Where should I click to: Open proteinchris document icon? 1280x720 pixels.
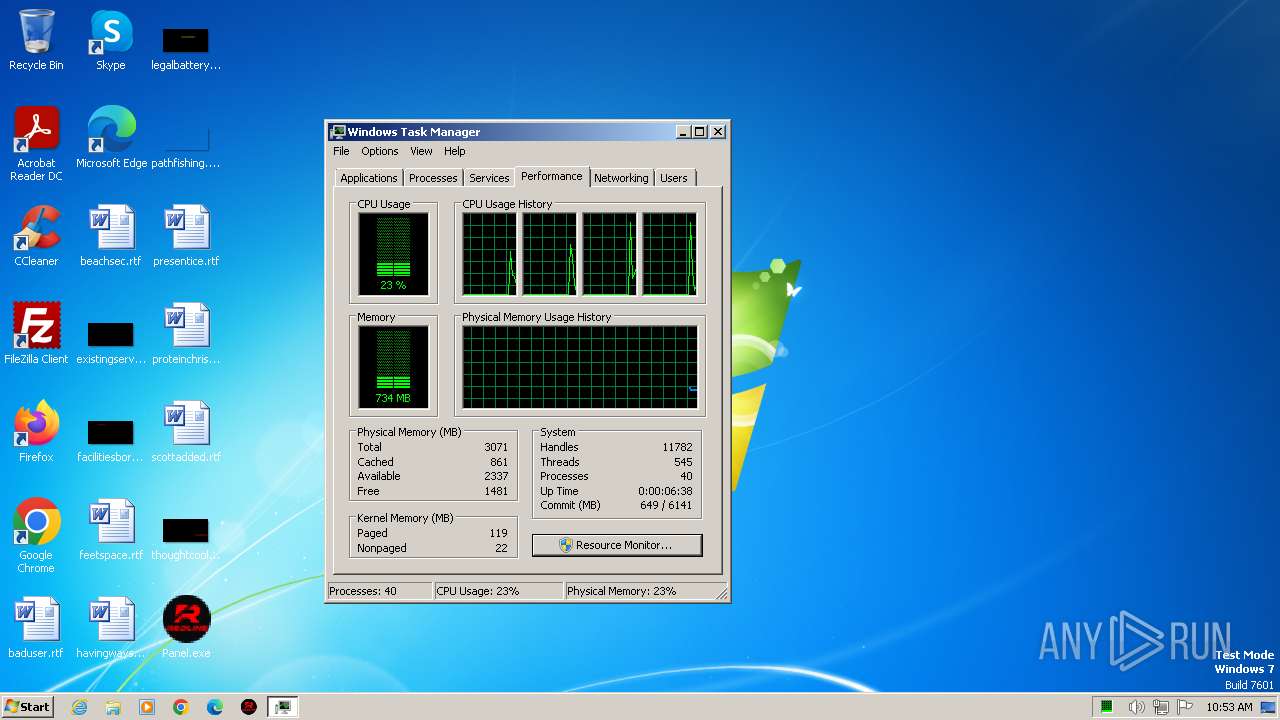(186, 333)
